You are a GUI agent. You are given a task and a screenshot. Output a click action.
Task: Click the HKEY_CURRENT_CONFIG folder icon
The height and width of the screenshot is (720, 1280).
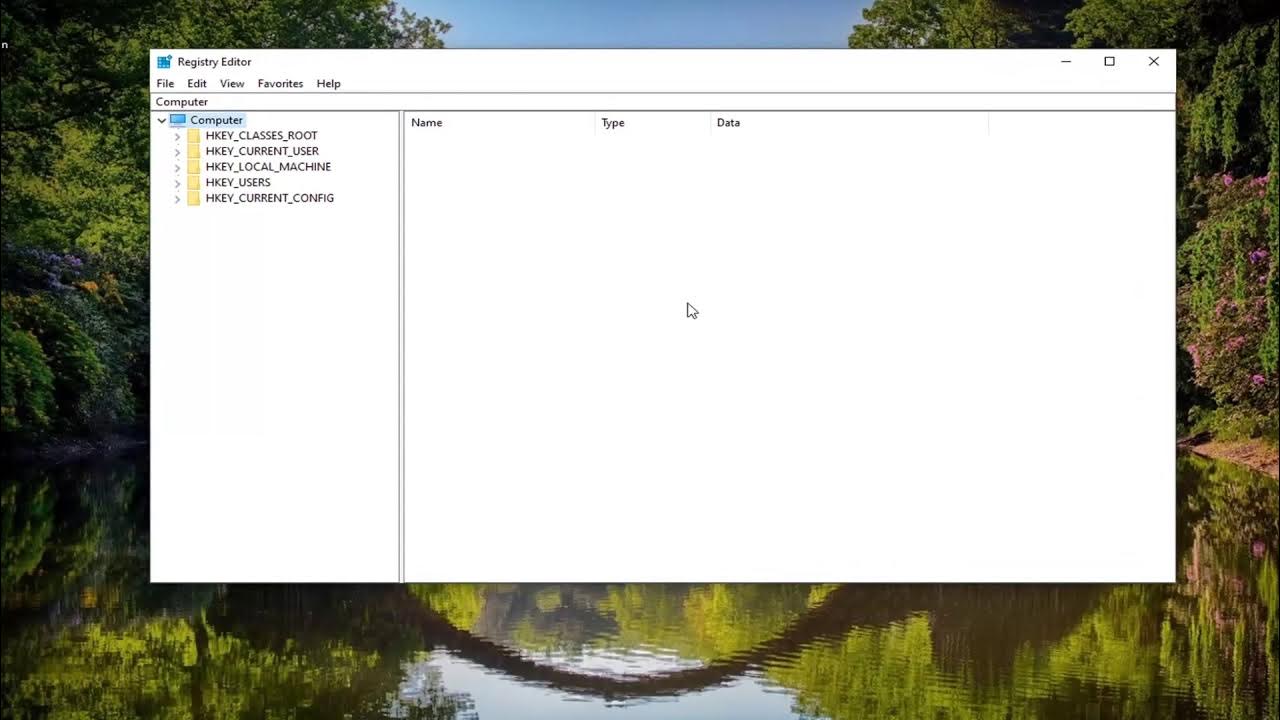click(194, 198)
